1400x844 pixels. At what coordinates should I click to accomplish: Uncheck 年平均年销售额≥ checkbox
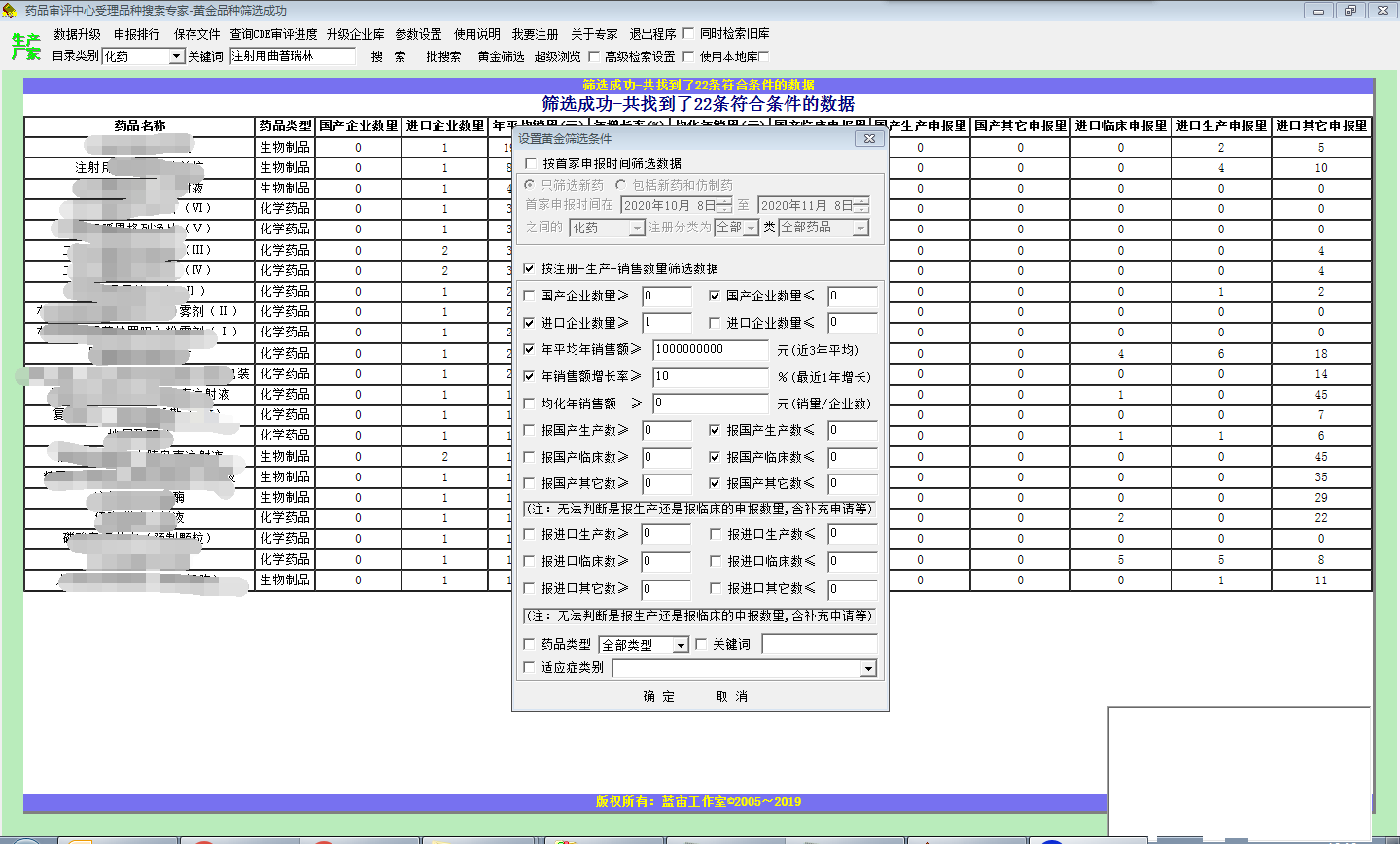(530, 349)
